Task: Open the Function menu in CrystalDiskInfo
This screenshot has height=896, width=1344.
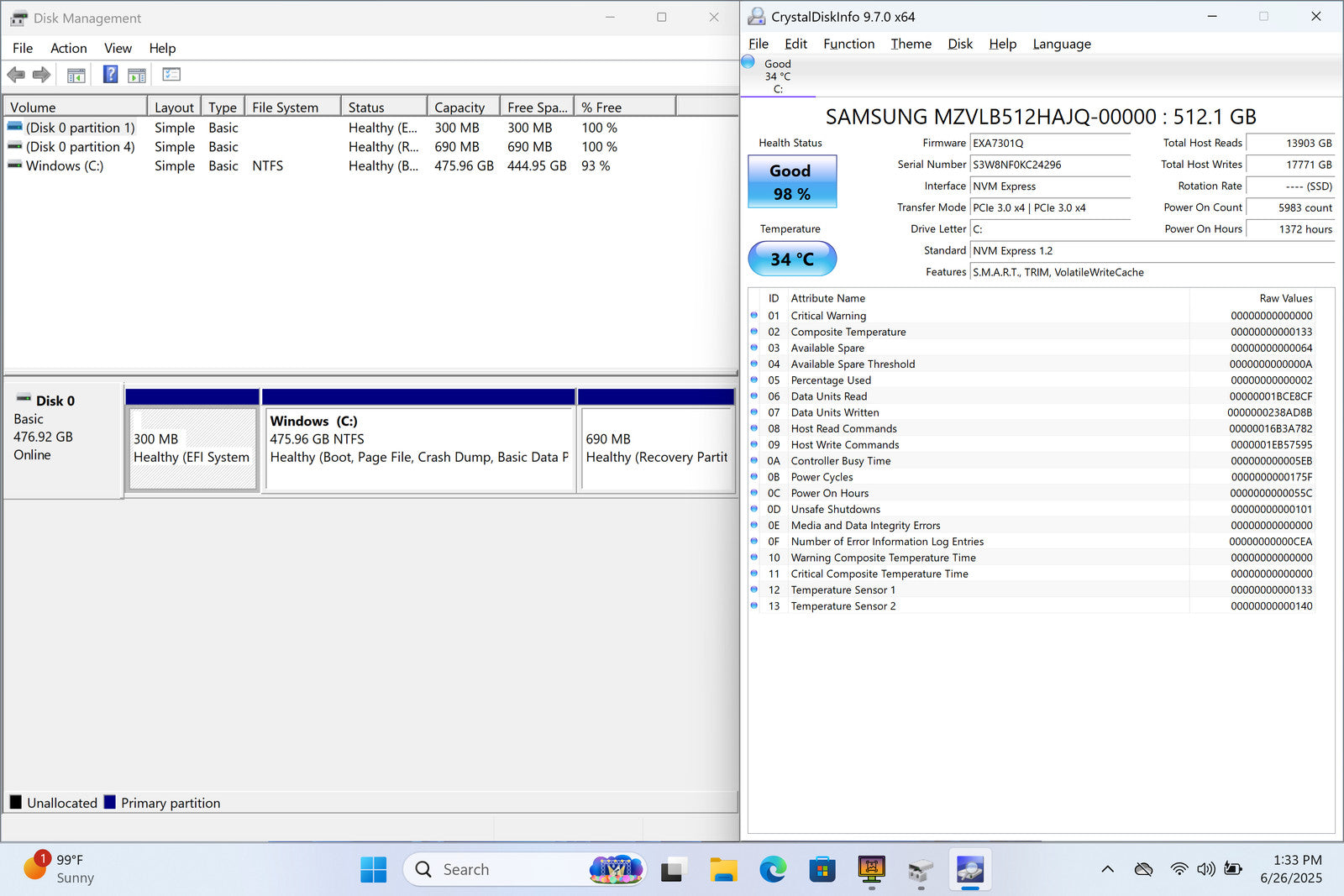Action: [848, 44]
